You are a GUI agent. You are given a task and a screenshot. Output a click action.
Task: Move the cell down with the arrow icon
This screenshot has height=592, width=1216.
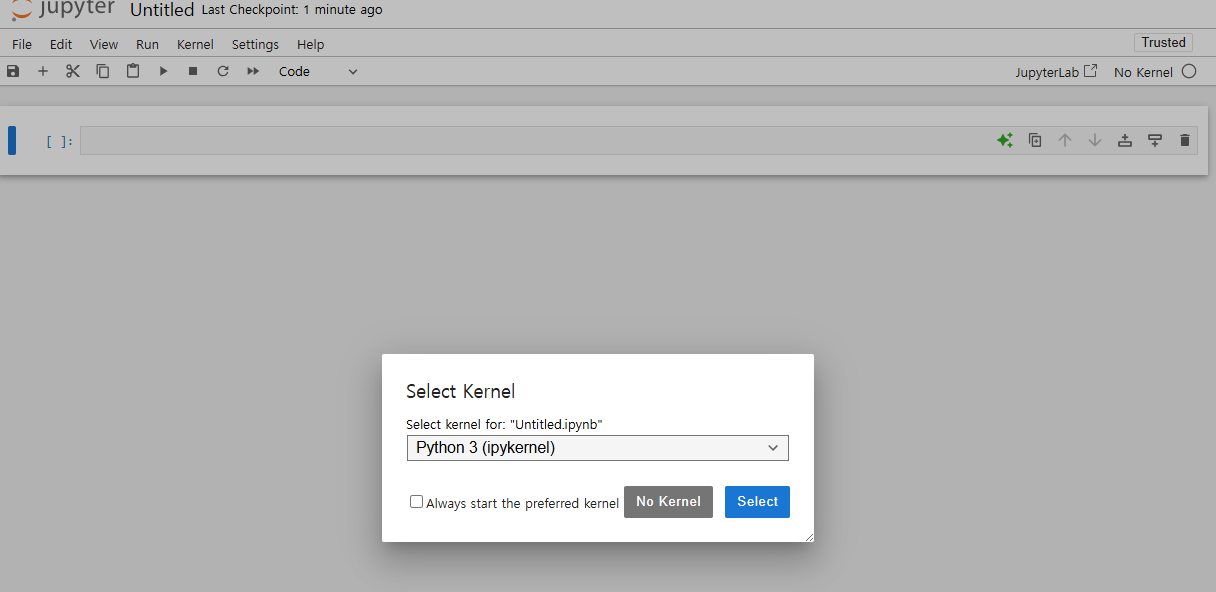1095,141
